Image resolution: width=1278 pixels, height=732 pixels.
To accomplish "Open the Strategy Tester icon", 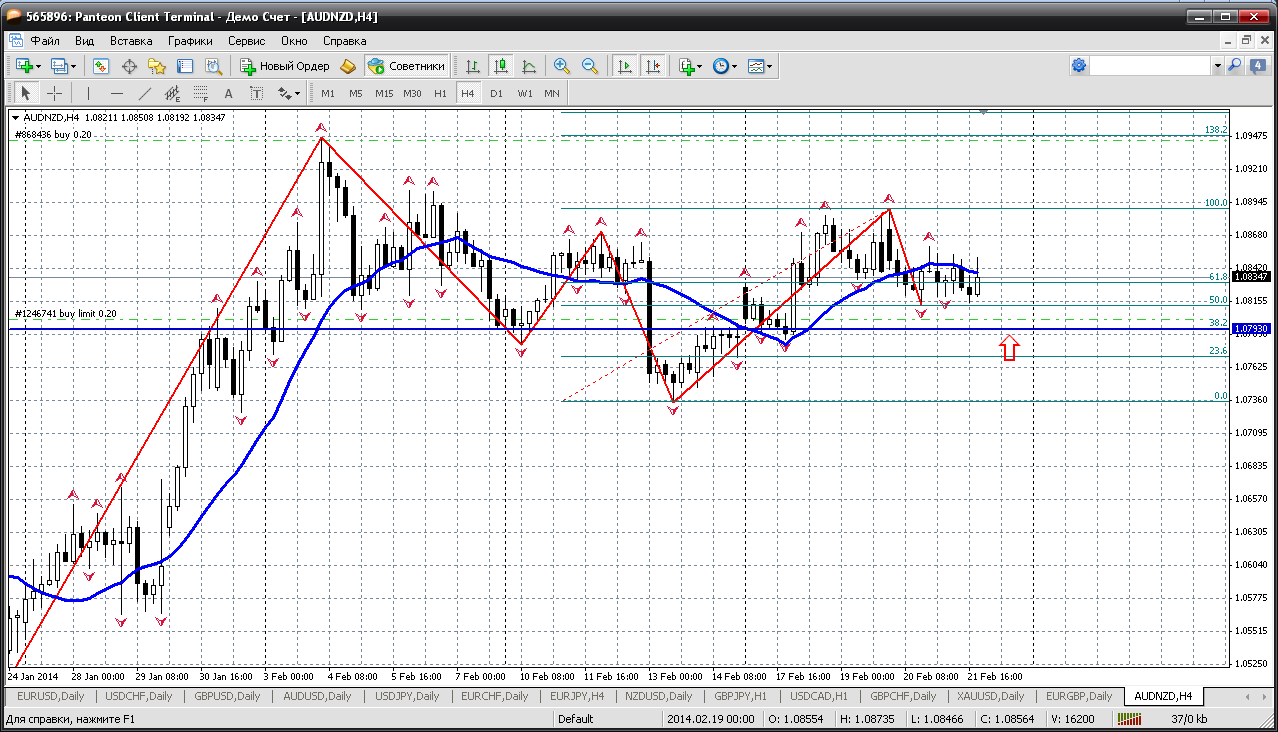I will (x=213, y=66).
